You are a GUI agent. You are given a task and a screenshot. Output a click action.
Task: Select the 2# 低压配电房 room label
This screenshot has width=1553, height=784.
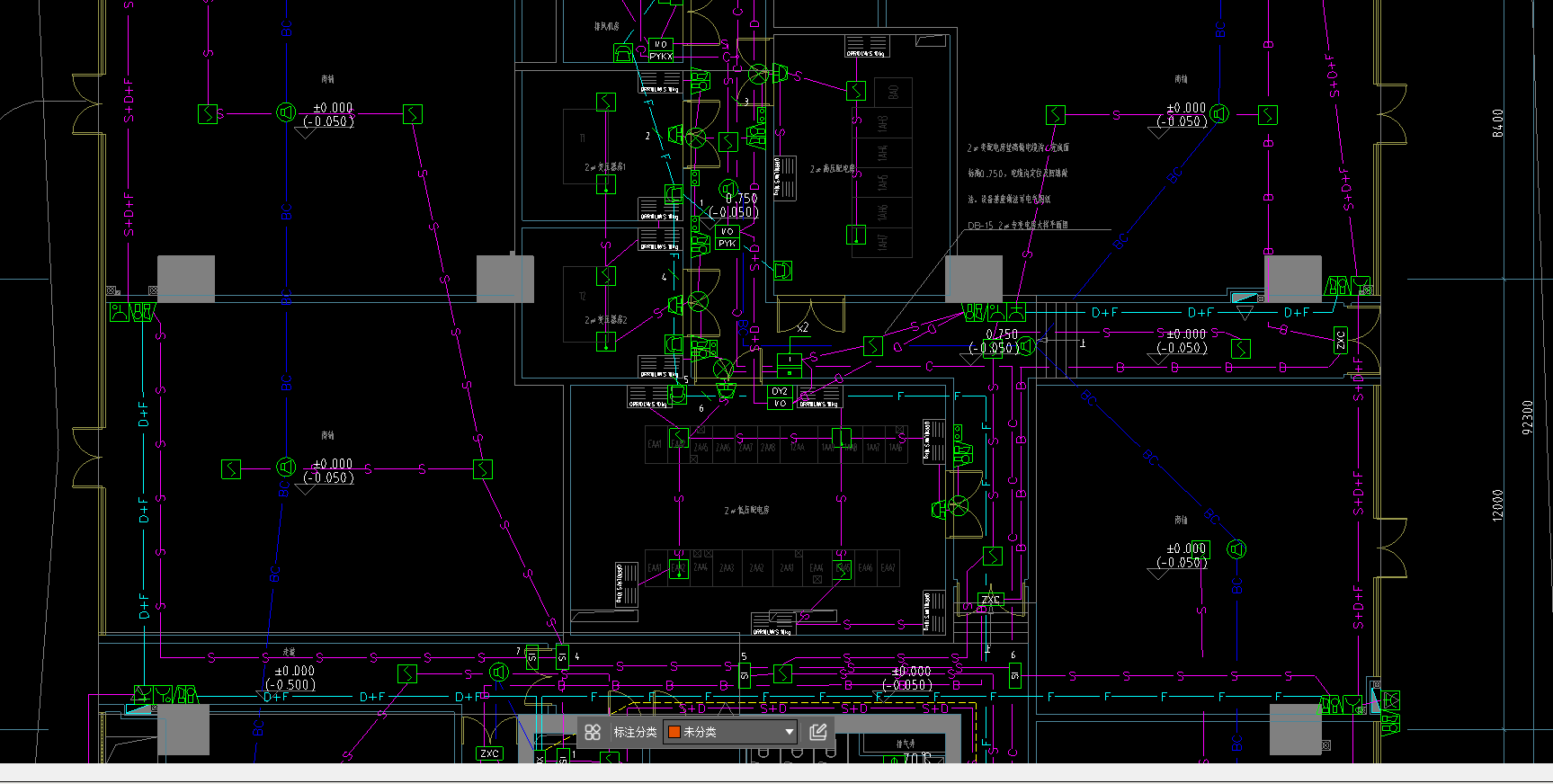click(x=746, y=510)
